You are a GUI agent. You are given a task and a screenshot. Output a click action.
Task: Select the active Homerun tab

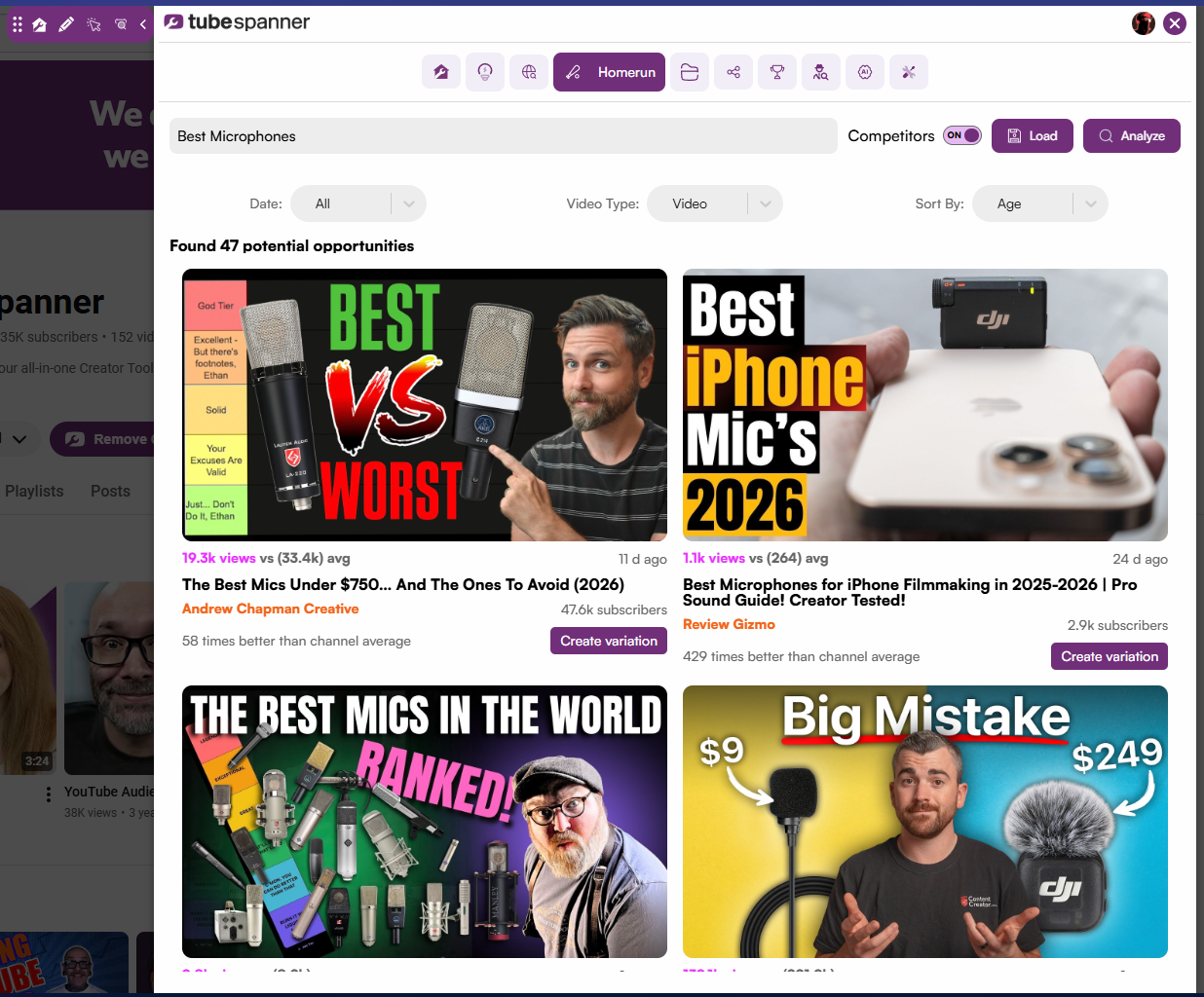(609, 72)
